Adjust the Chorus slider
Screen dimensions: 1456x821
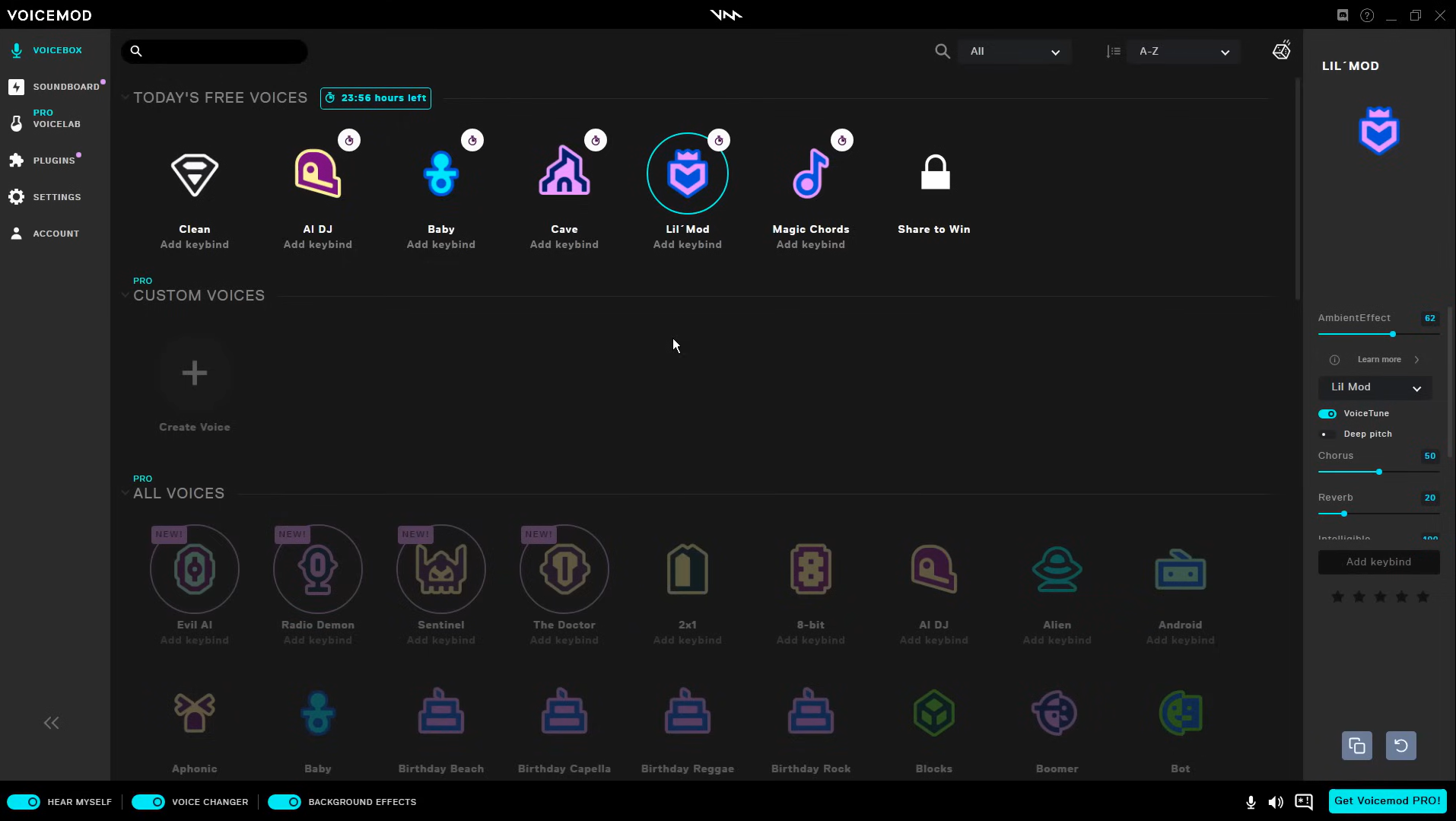tap(1380, 472)
